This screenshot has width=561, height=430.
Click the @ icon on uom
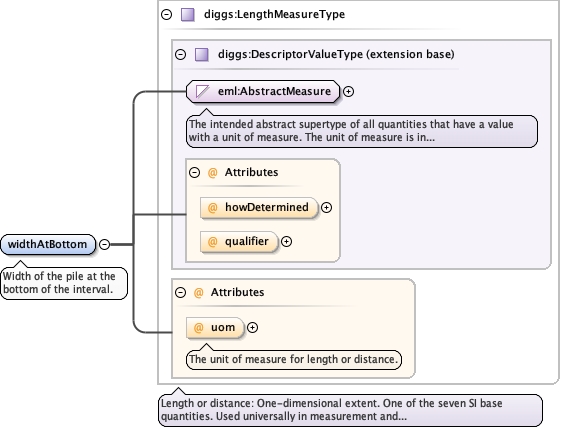click(x=199, y=328)
